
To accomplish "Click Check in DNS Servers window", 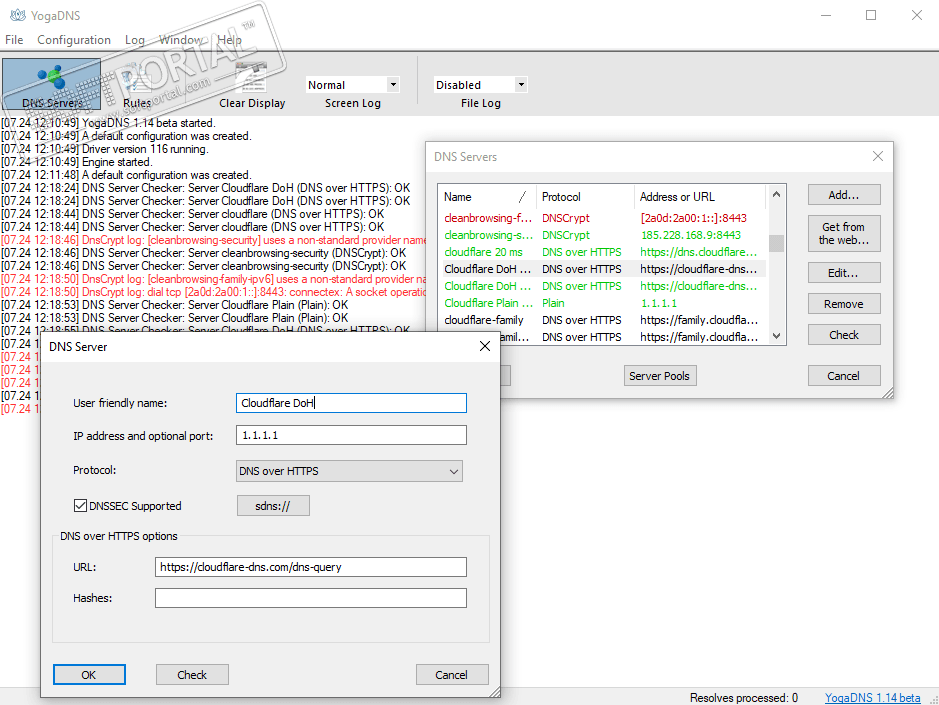I will 844,335.
